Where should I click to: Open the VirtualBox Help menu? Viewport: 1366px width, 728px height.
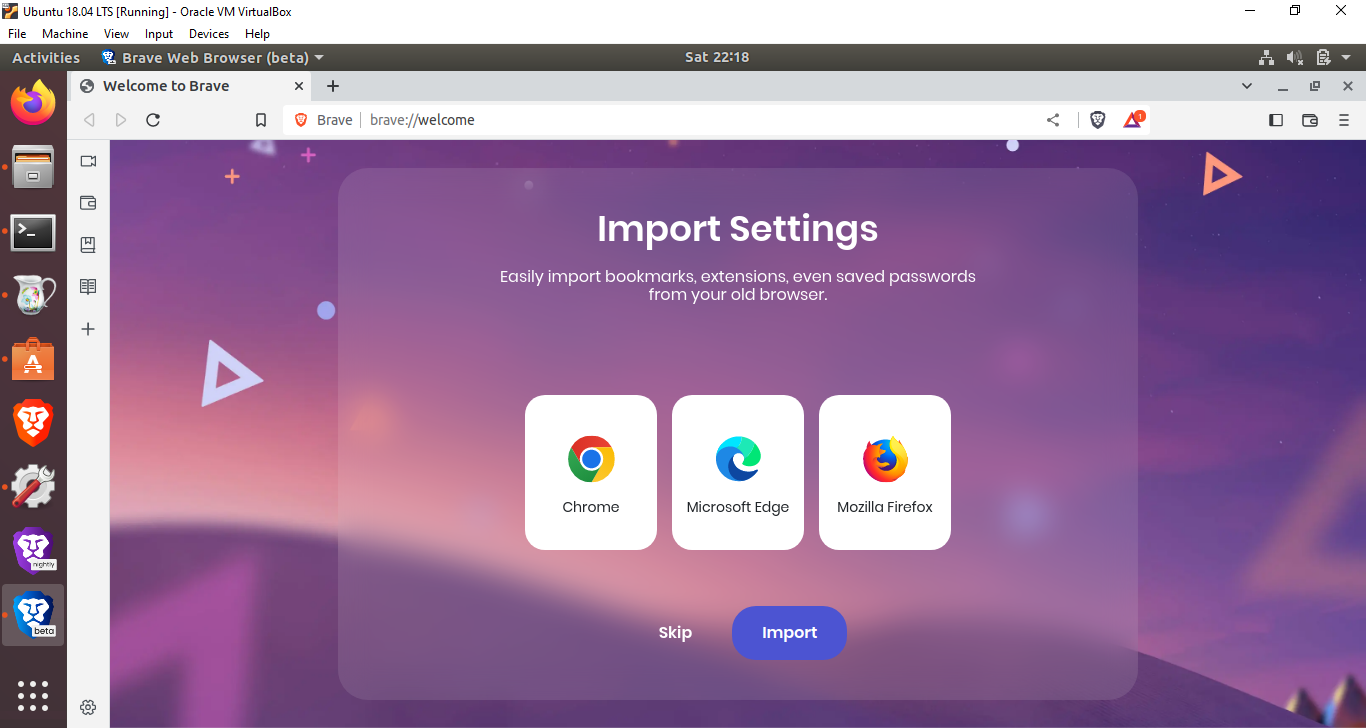[258, 34]
